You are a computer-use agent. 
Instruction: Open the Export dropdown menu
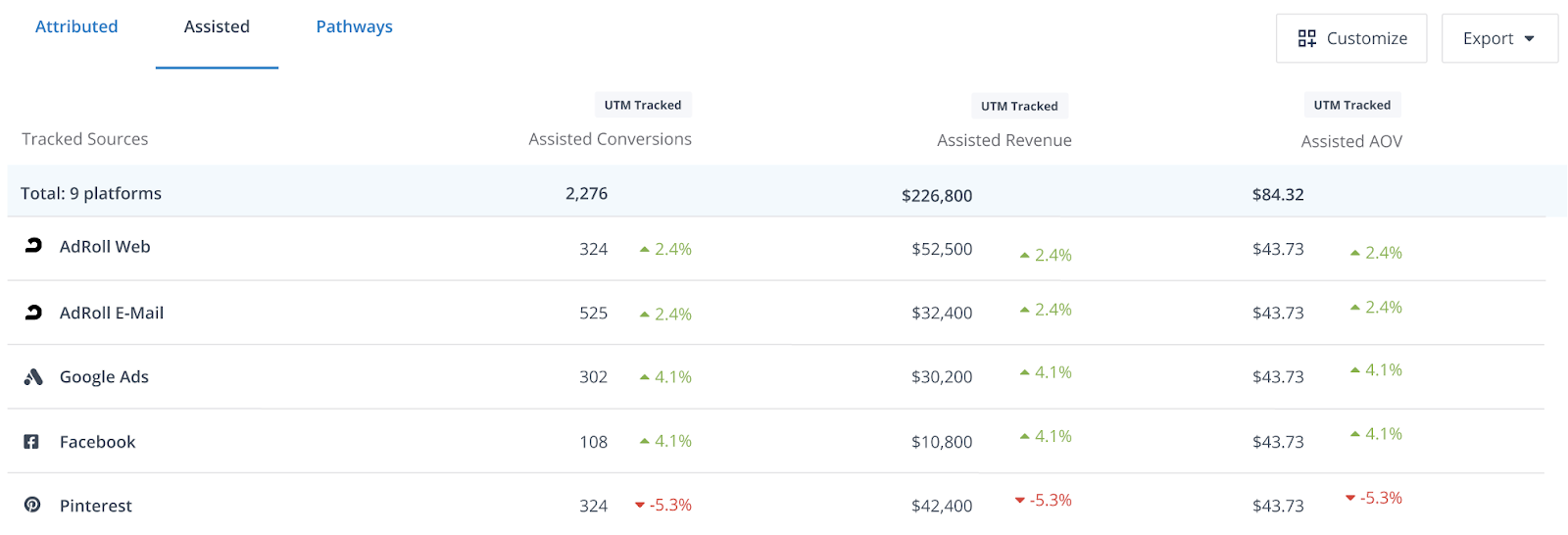tap(1498, 38)
